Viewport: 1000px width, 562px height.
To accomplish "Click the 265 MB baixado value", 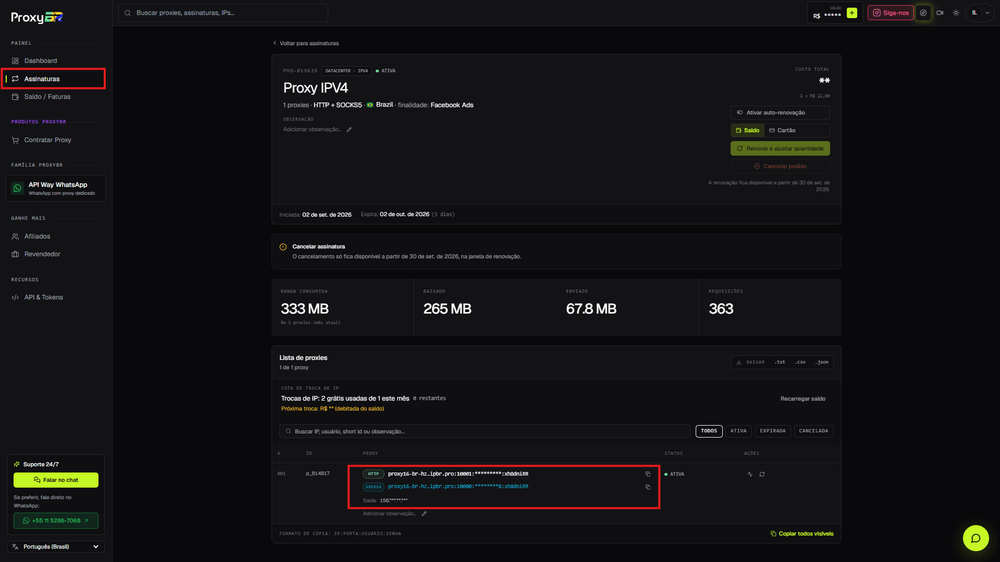I will (448, 309).
